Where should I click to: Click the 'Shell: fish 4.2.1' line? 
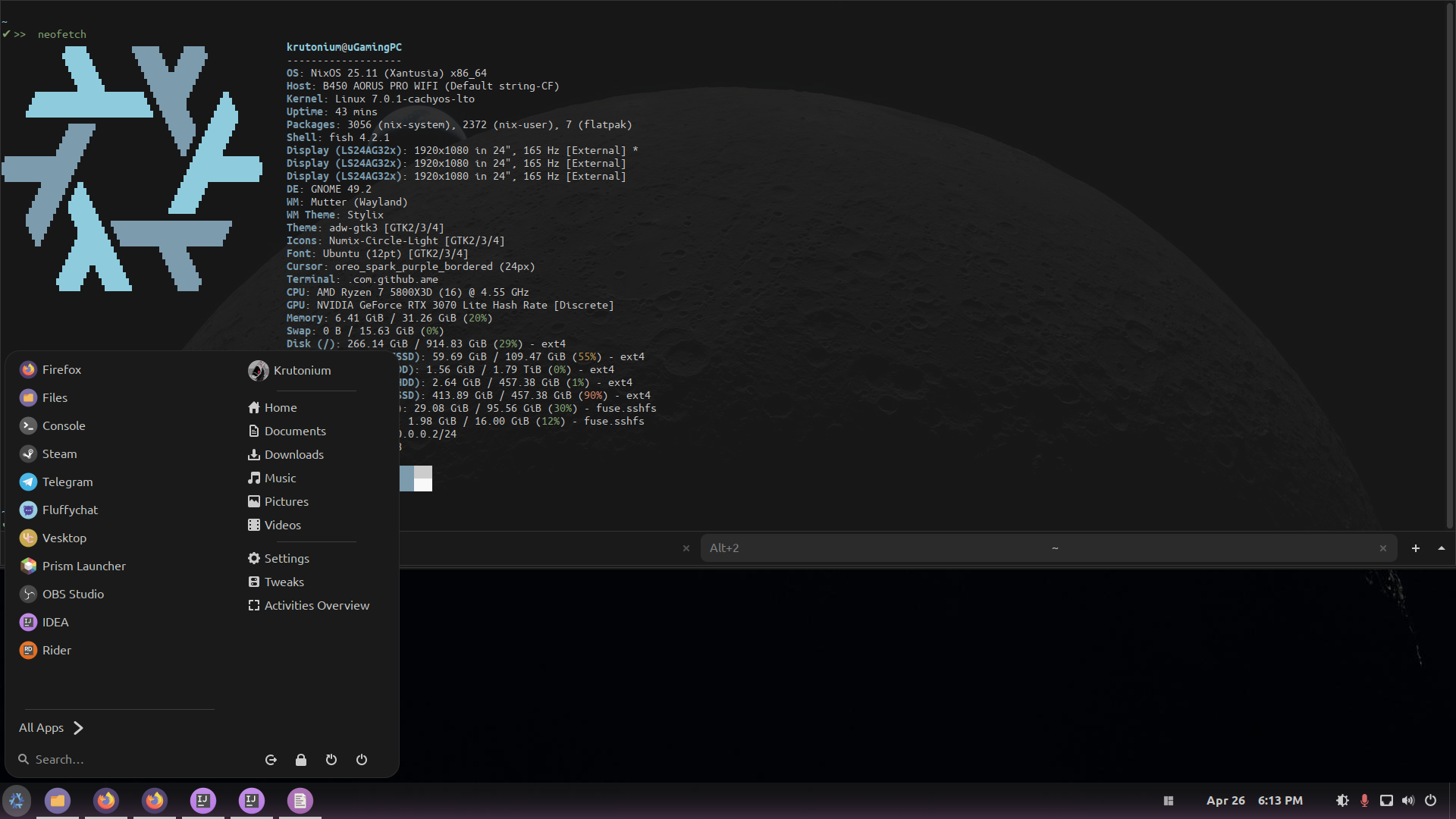tap(338, 137)
